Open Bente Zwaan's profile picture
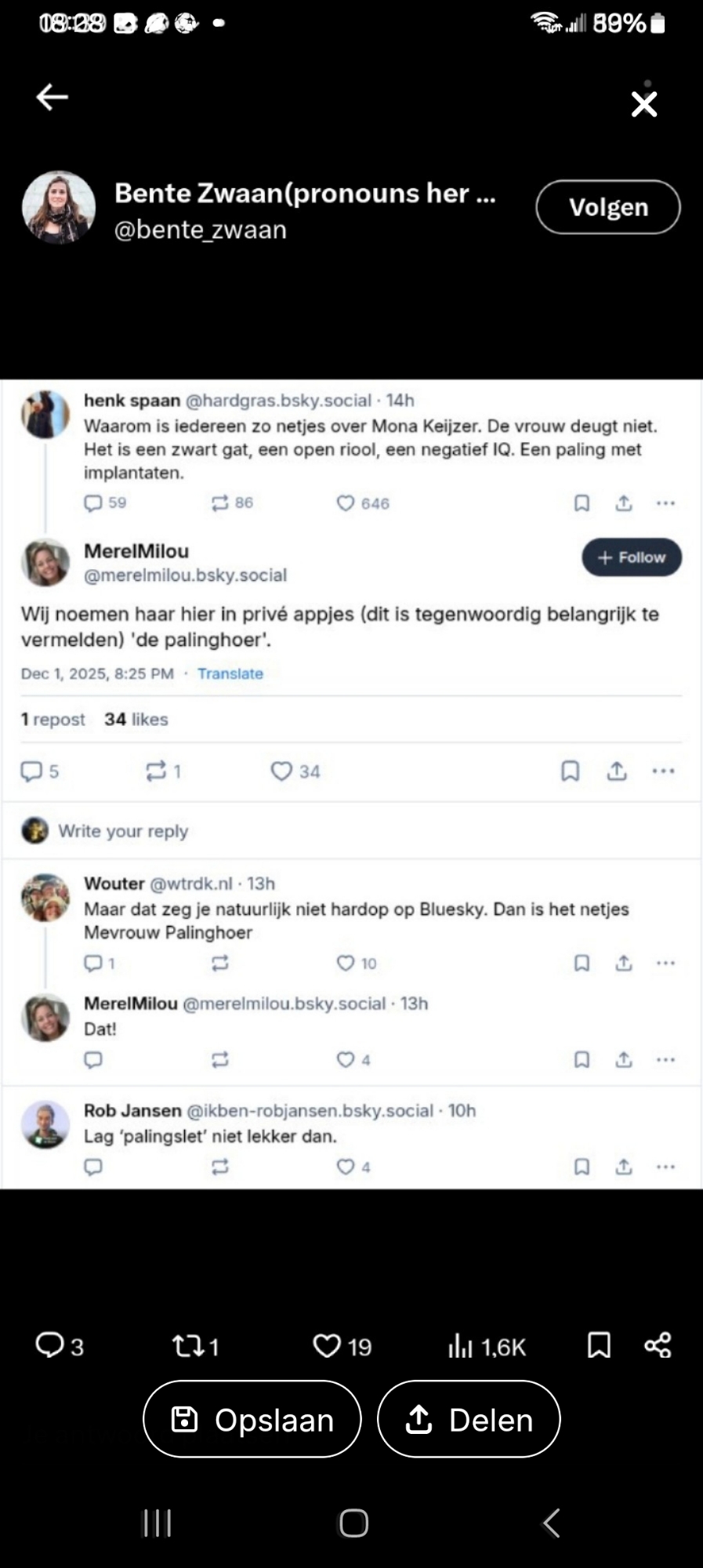This screenshot has height=1568, width=703. tap(59, 207)
